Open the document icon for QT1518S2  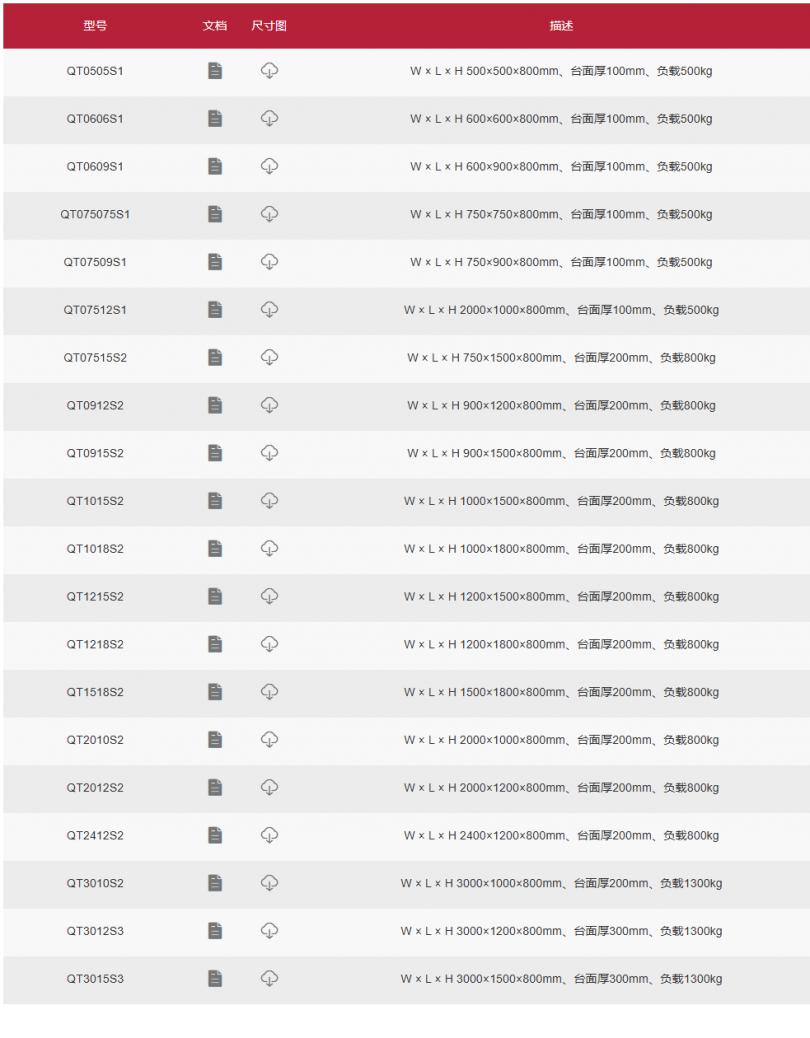[x=215, y=692]
